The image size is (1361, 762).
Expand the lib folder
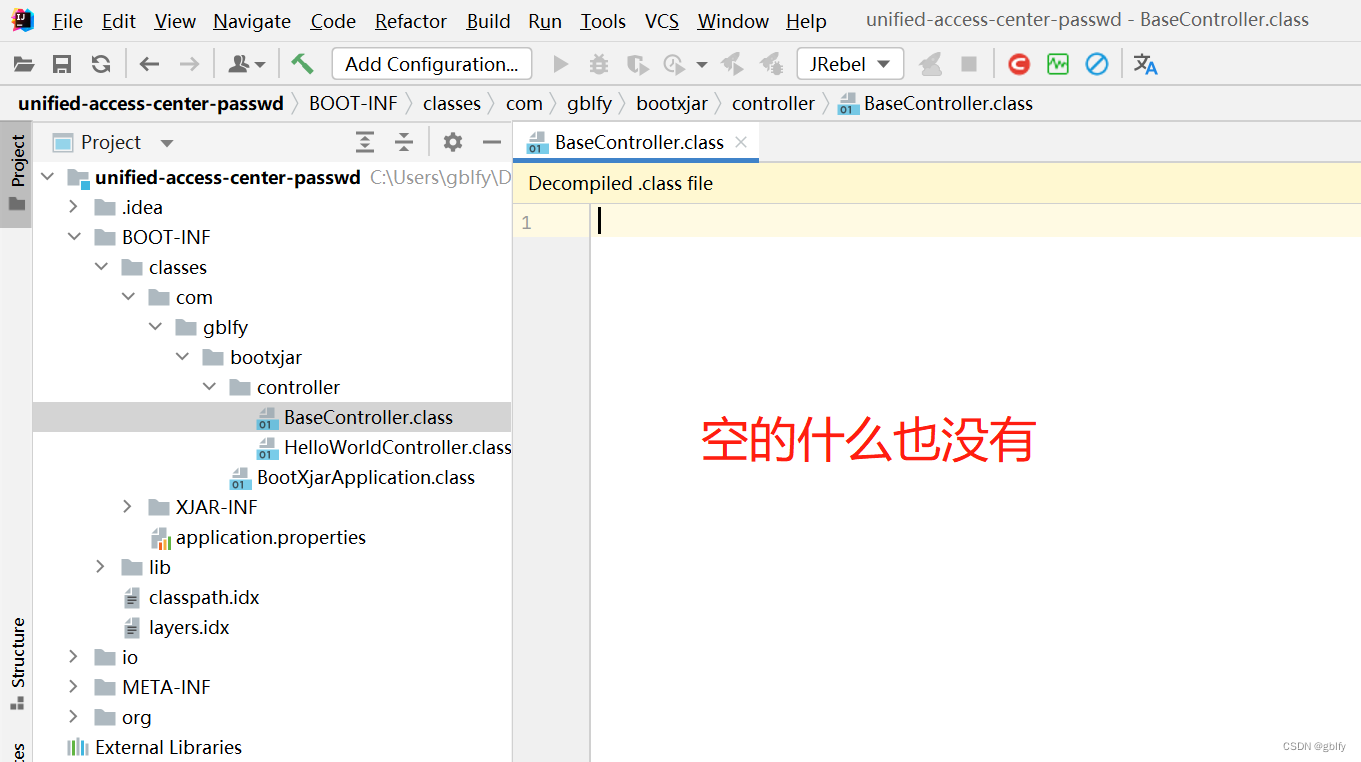point(100,567)
